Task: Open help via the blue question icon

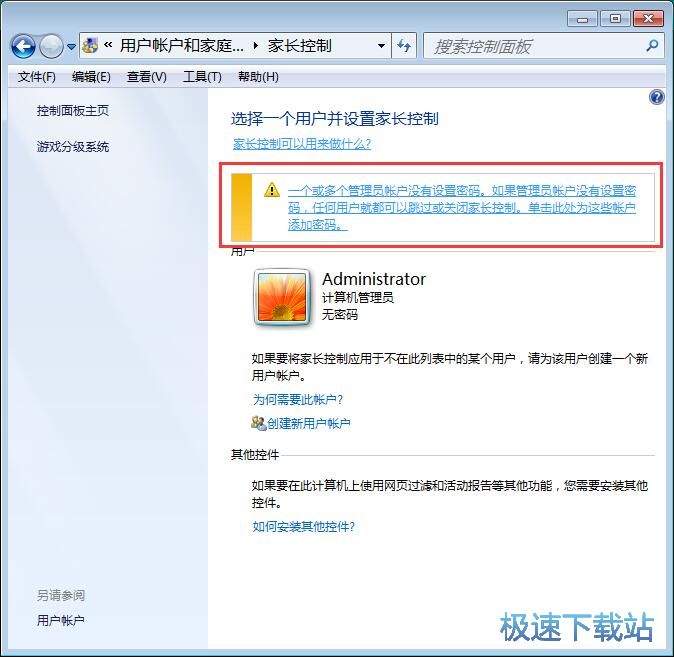Action: tap(656, 97)
